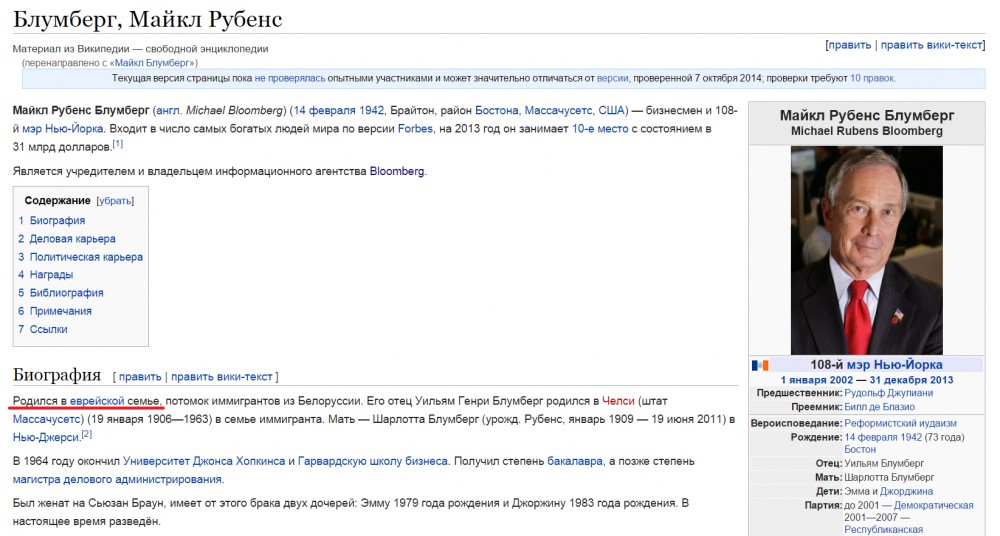This screenshot has height=536, width=1000.
Task: Click top 'править вики-текст' link
Action: tap(931, 45)
